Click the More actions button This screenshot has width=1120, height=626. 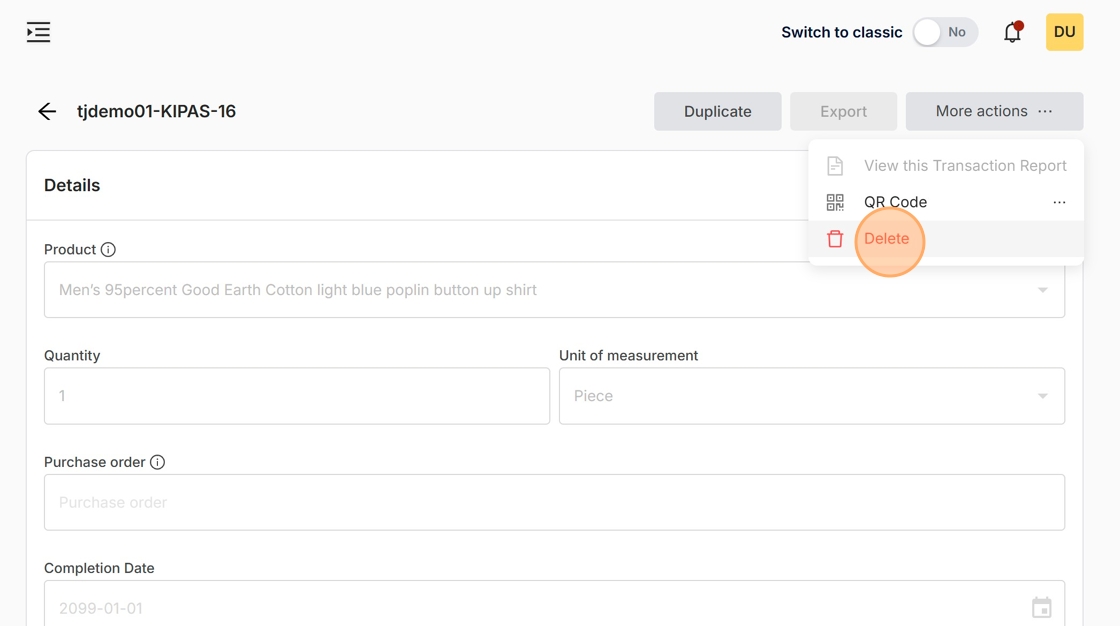(x=993, y=111)
